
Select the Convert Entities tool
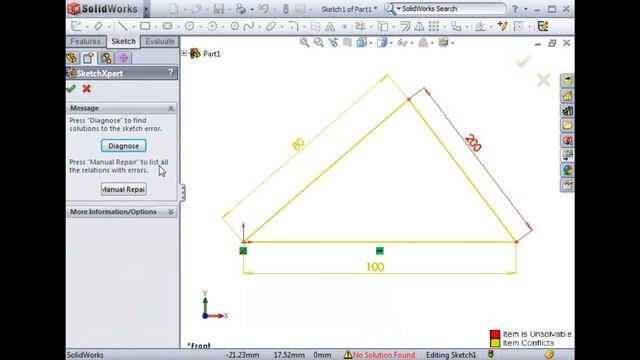[383, 26]
